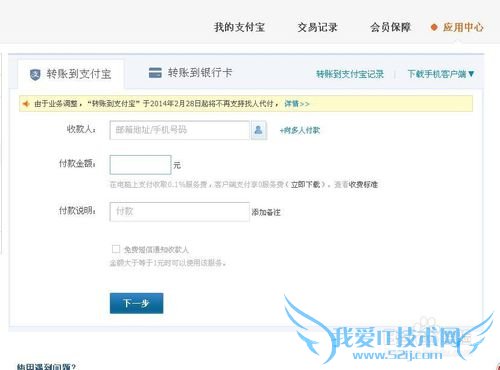Switch to the 转账到银行卡 tab
The image size is (500, 370).
point(190,73)
